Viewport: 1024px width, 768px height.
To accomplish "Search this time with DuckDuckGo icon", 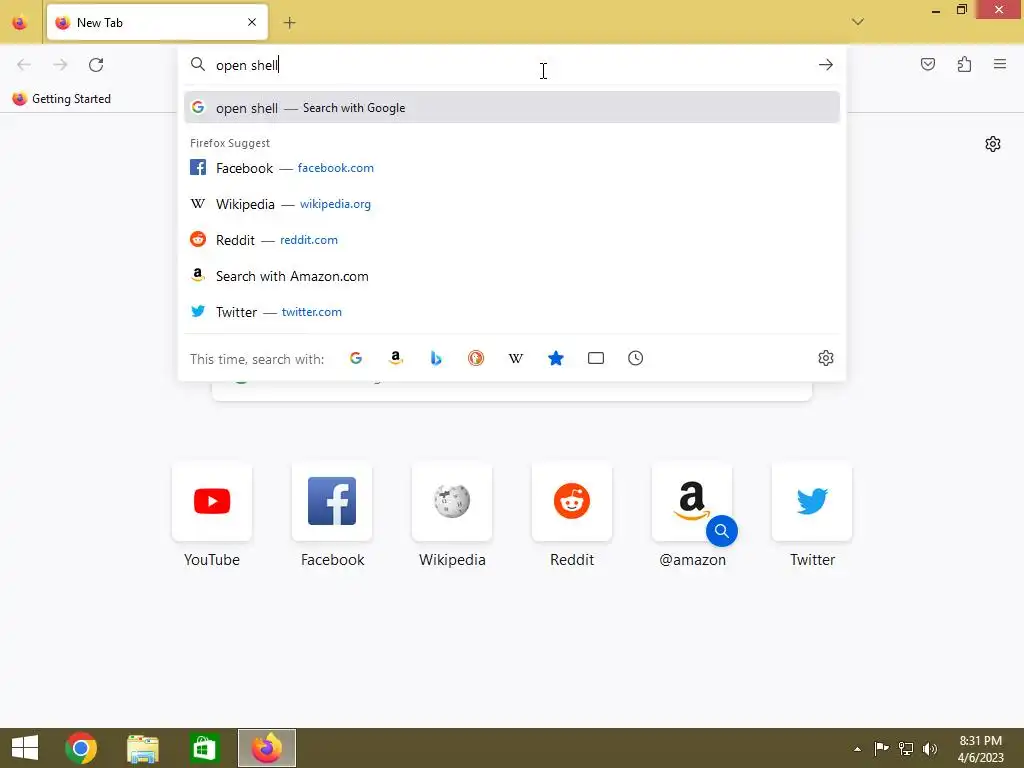I will click(x=475, y=358).
